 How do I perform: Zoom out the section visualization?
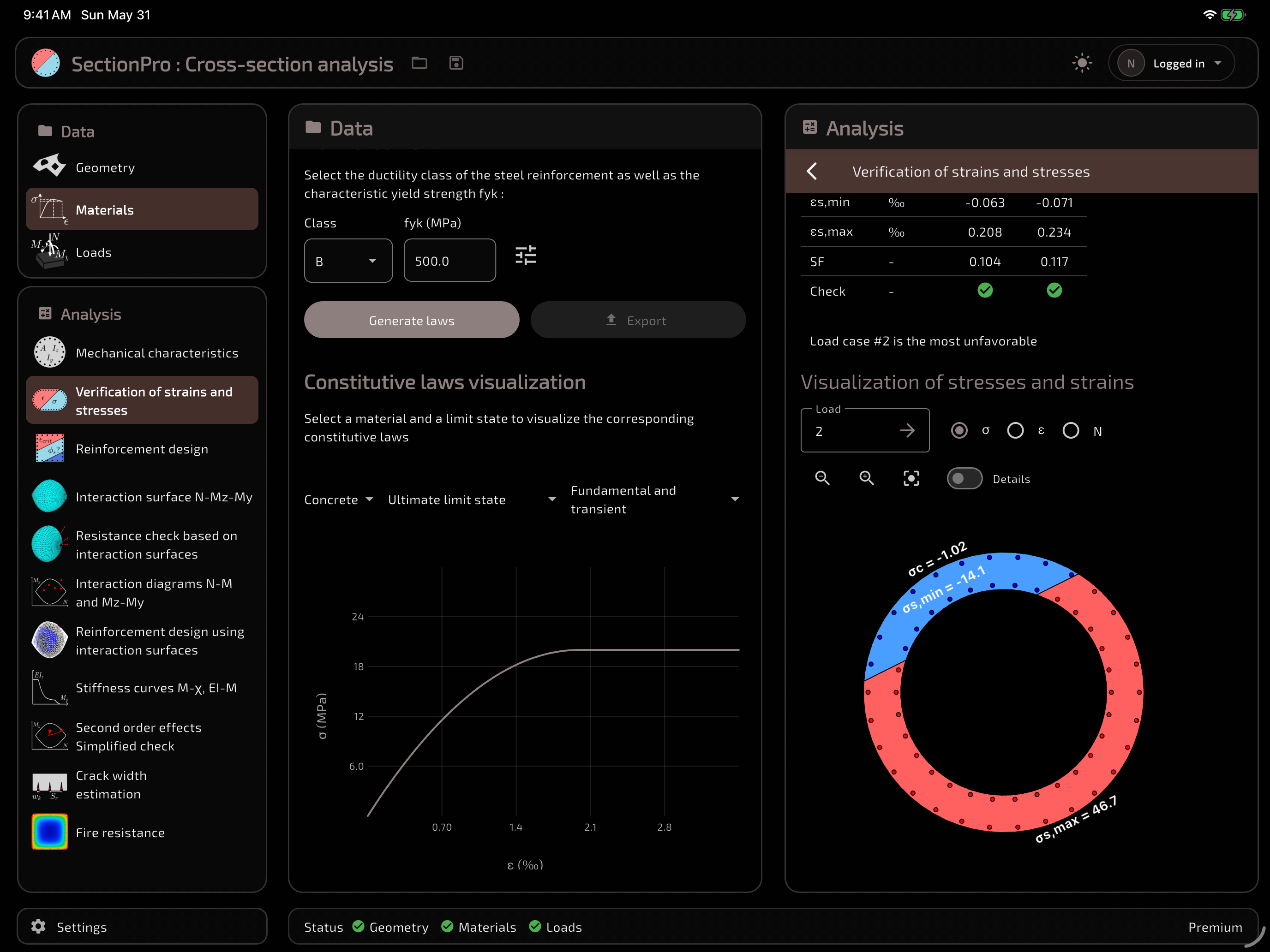pyautogui.click(x=822, y=478)
